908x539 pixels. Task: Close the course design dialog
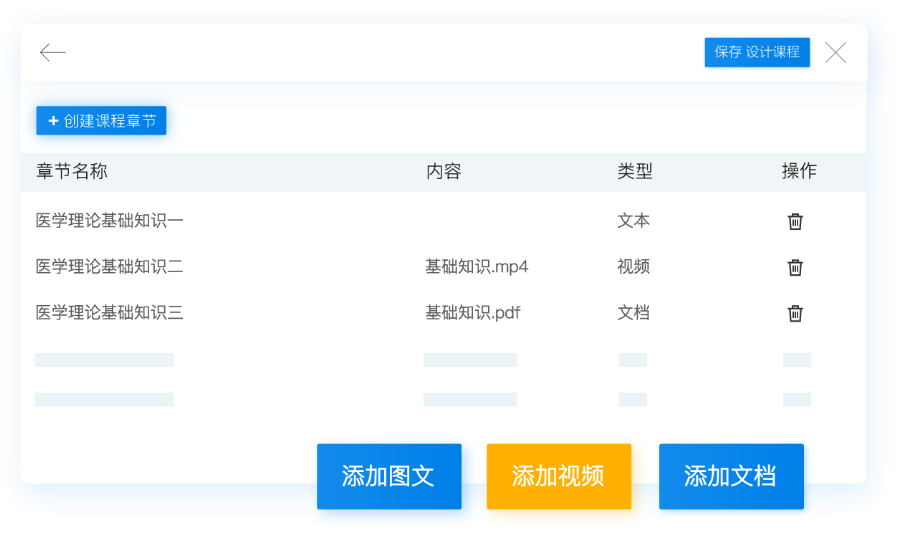click(x=835, y=53)
